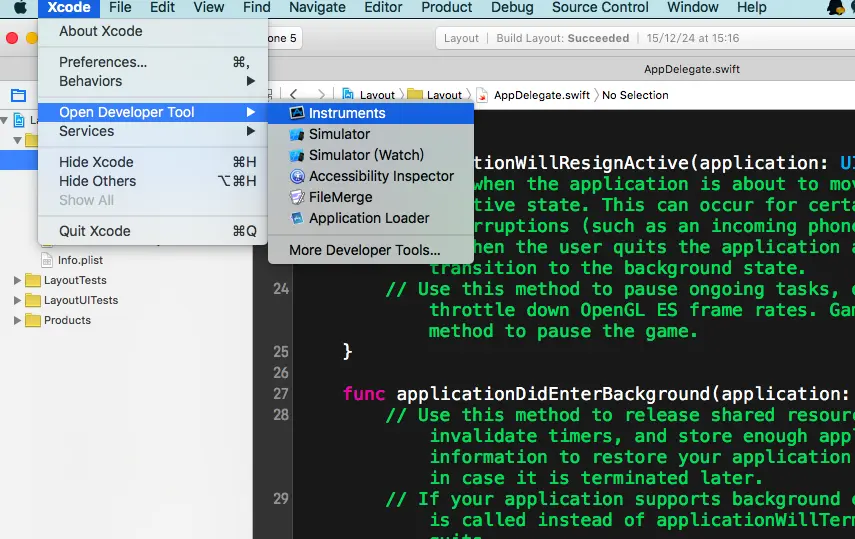This screenshot has height=539, width=855.
Task: Launch Simulator from the submenu
Action: click(371, 134)
